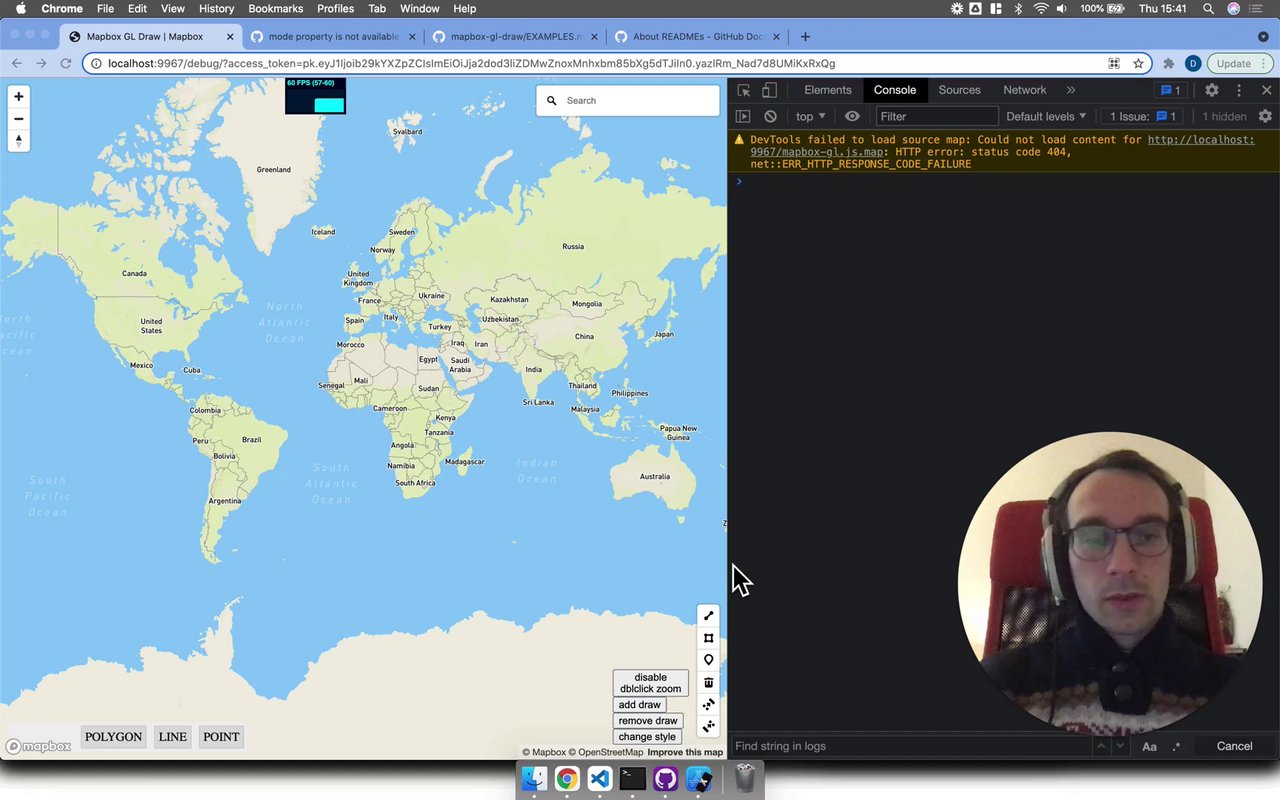This screenshot has width=1280, height=800.
Task: Open the History menu
Action: [216, 9]
